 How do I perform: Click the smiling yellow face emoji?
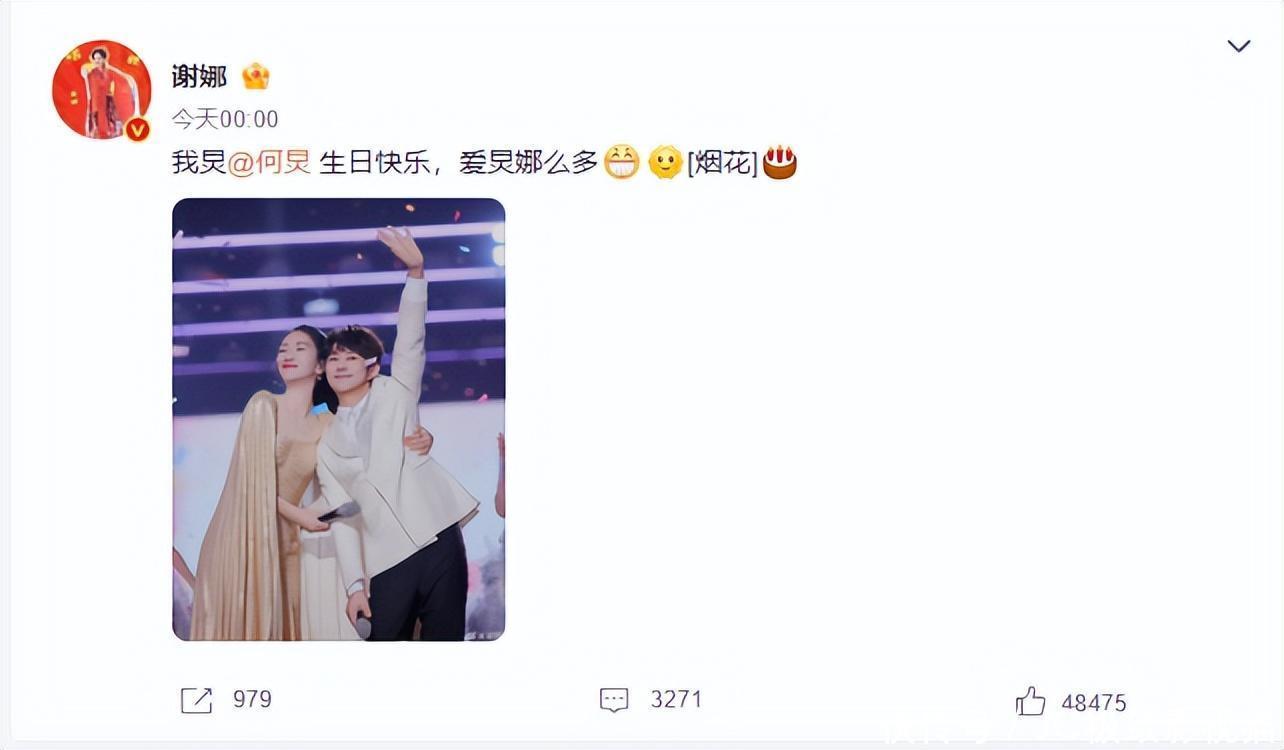[665, 162]
